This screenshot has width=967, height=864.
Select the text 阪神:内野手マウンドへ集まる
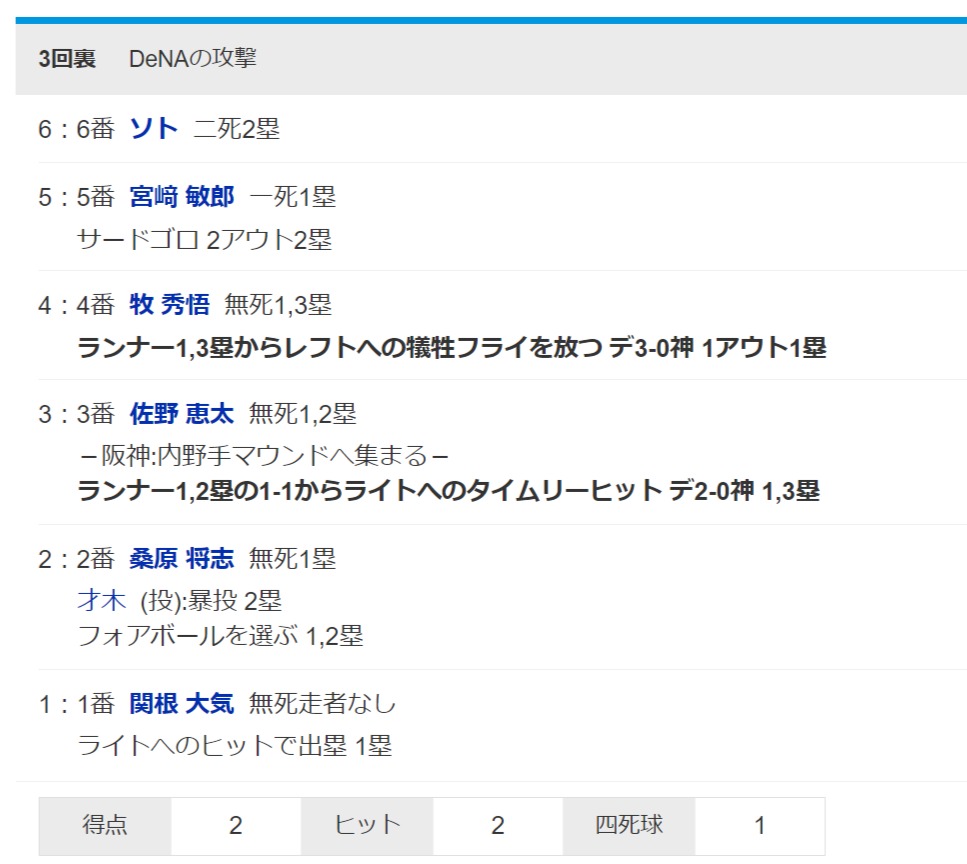pos(264,456)
